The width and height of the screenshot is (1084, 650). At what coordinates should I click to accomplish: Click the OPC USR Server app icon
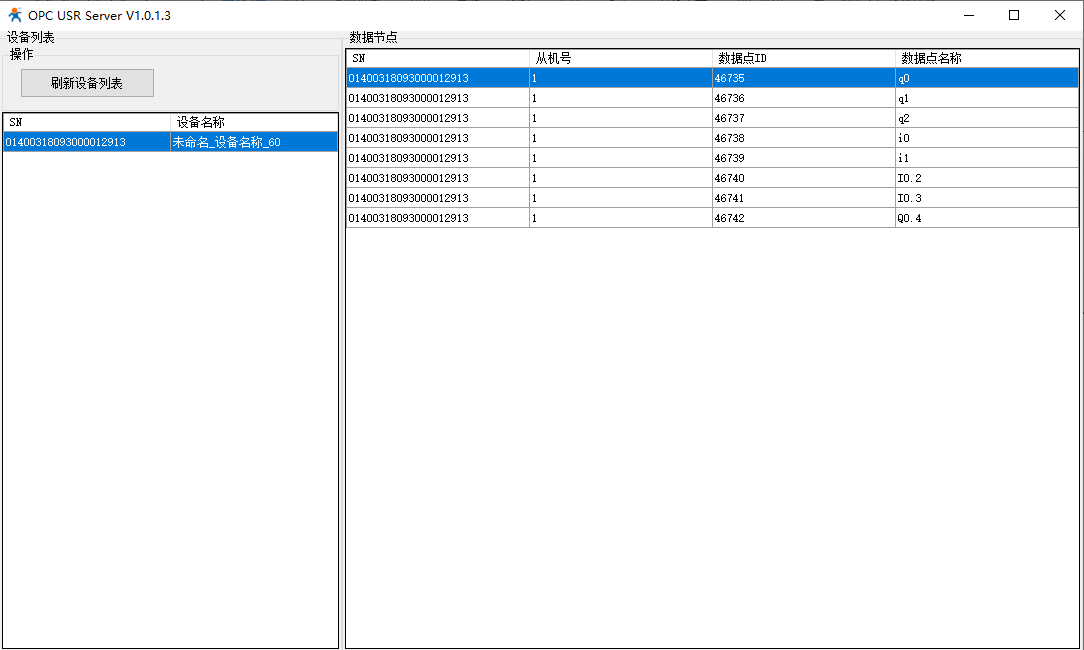[x=15, y=15]
